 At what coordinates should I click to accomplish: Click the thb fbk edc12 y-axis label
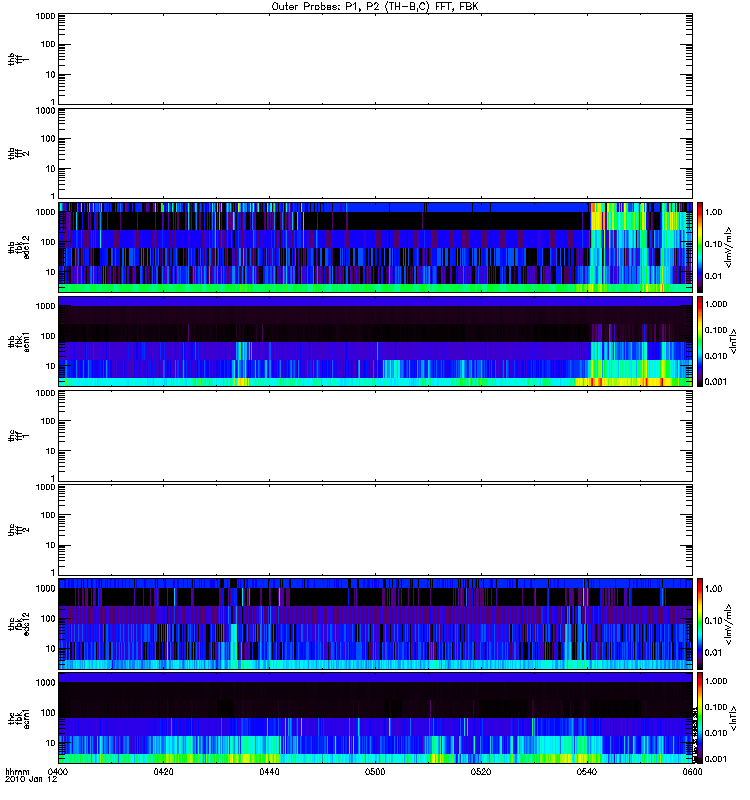tap(19, 247)
